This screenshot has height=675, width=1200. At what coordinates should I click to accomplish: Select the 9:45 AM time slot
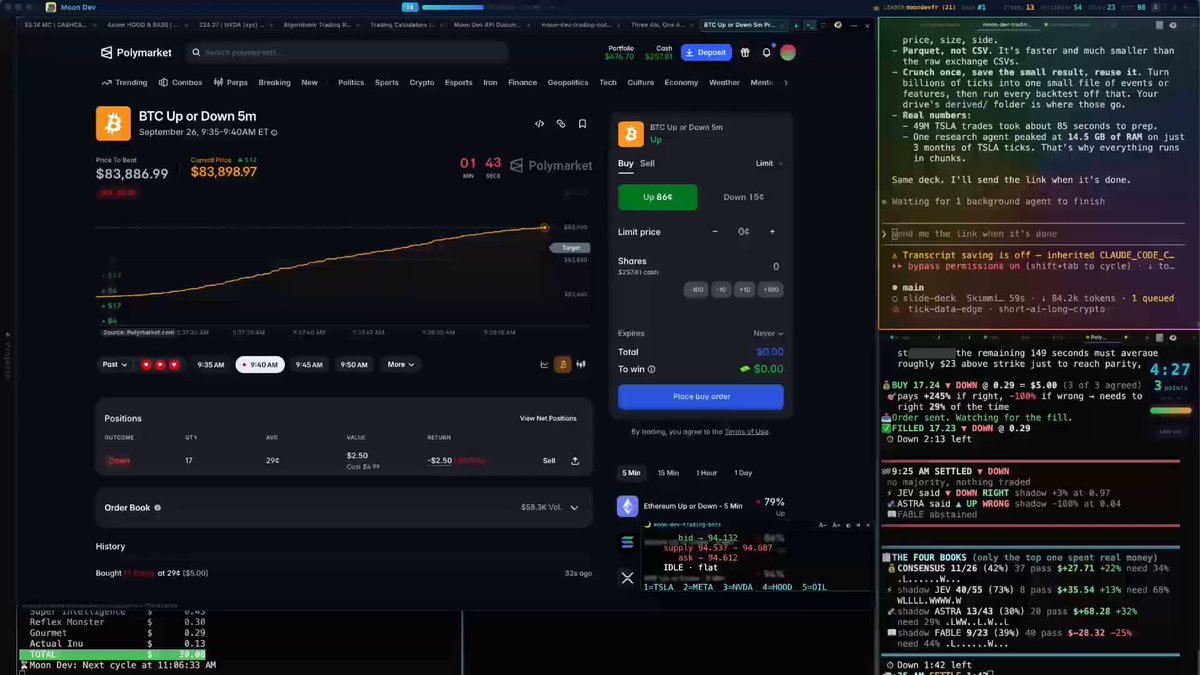pos(309,365)
